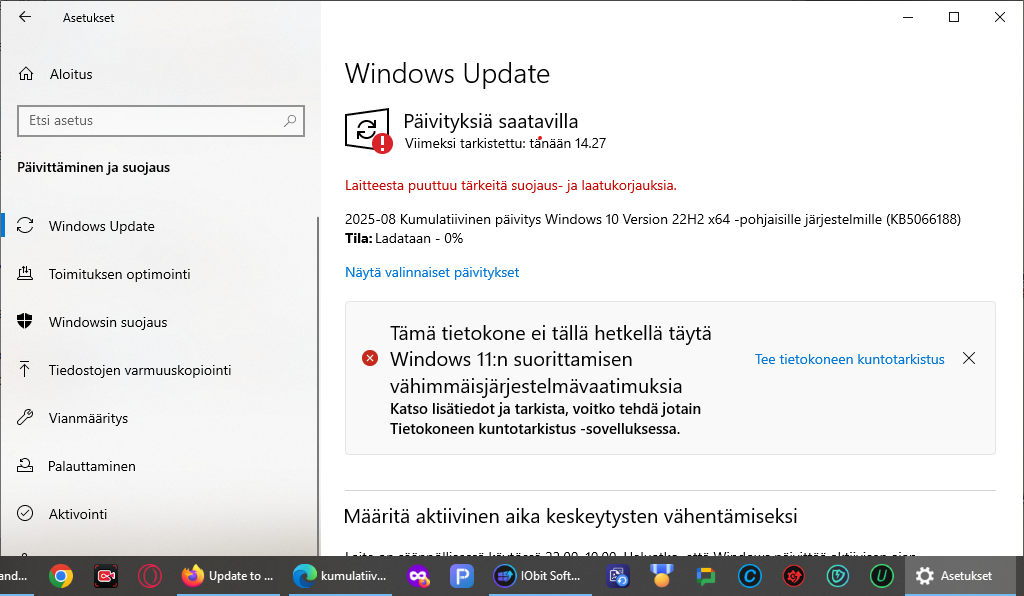The image size is (1024, 596).
Task: Open Tiedostojen varmuuskopiointi section
Action: (x=140, y=370)
